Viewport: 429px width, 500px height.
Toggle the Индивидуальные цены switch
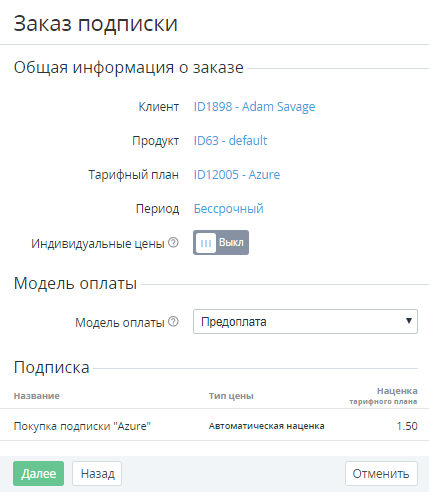(221, 243)
